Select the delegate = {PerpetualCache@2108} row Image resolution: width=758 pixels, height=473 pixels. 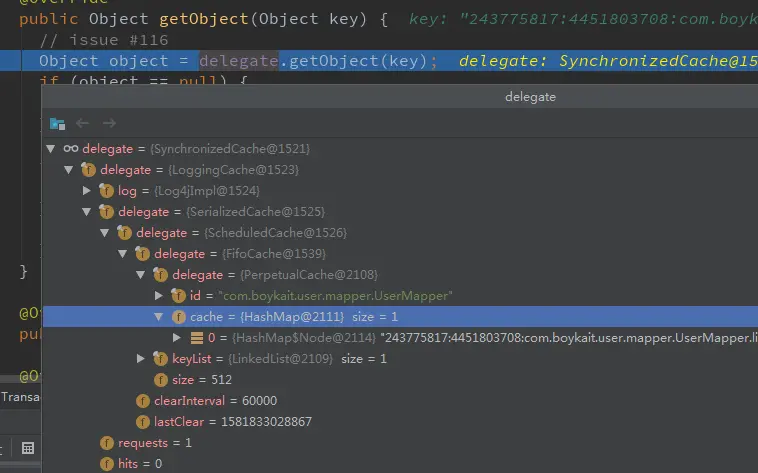(400, 275)
